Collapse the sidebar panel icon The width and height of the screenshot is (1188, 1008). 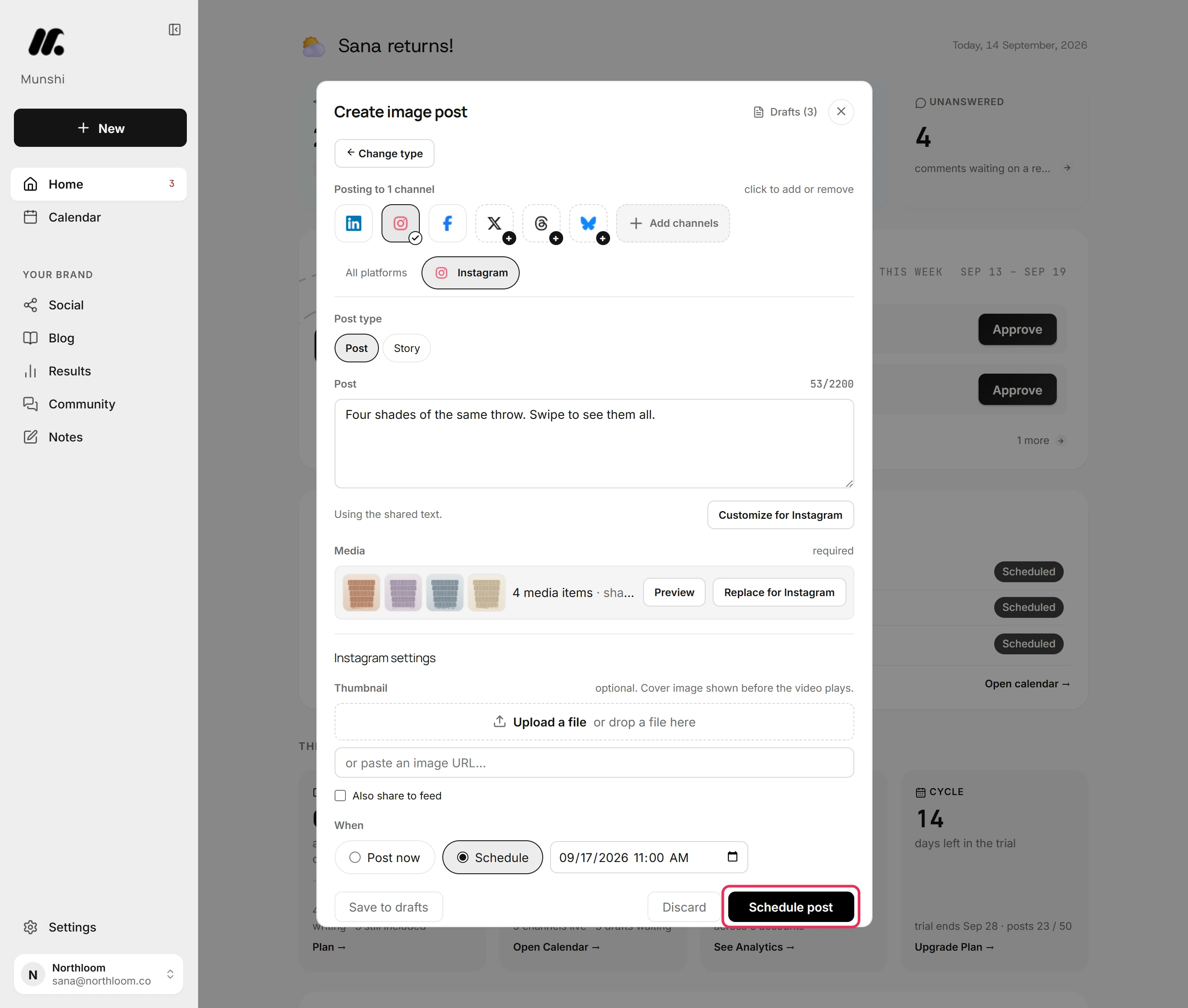point(175,30)
